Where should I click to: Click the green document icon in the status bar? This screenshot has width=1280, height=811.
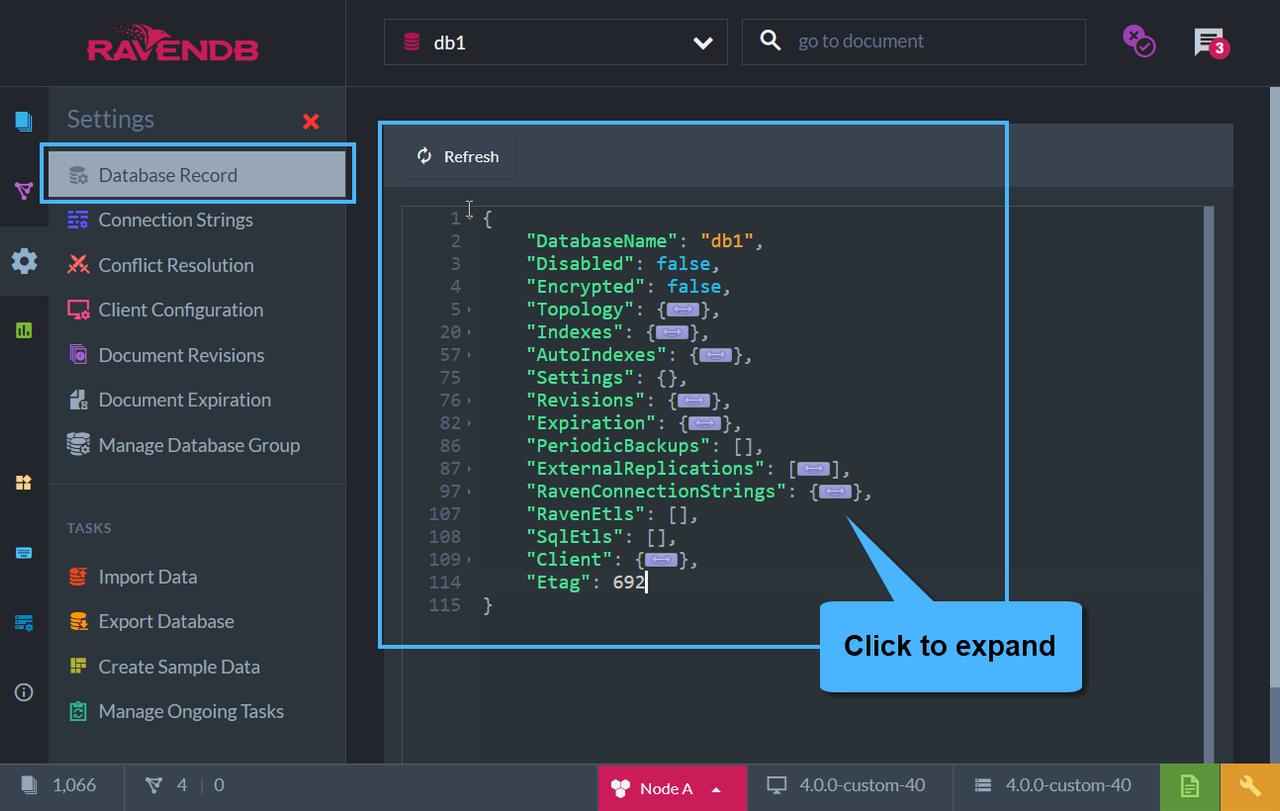coord(1190,787)
